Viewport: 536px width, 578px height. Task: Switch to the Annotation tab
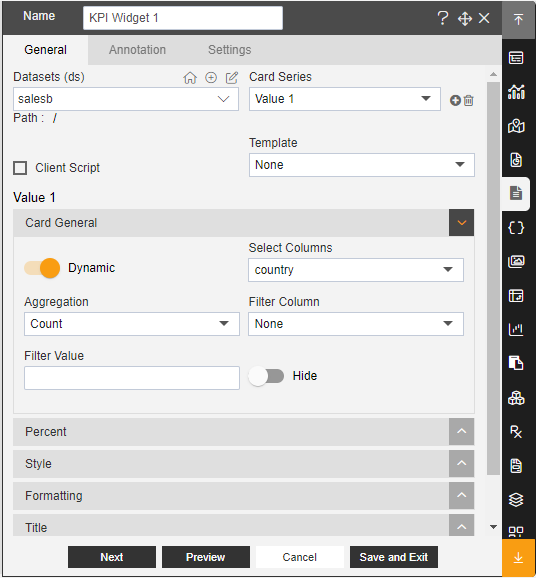137,50
